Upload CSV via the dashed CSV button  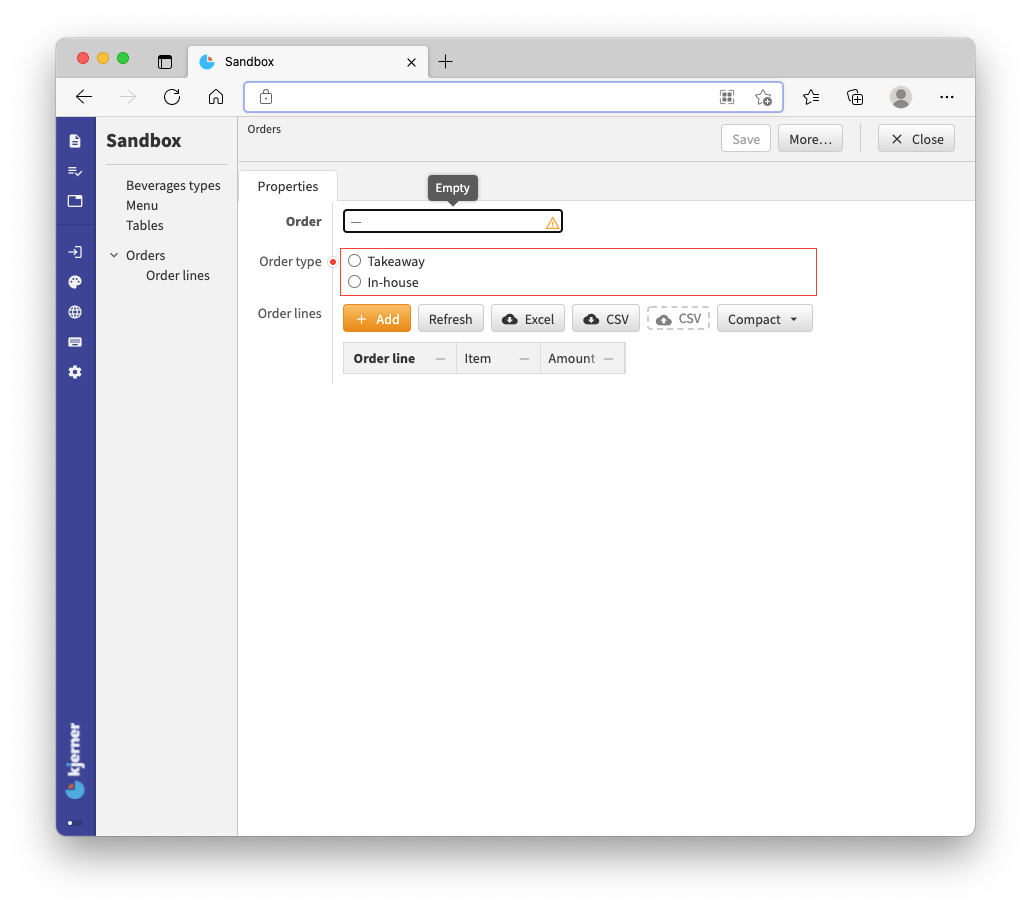click(x=678, y=318)
